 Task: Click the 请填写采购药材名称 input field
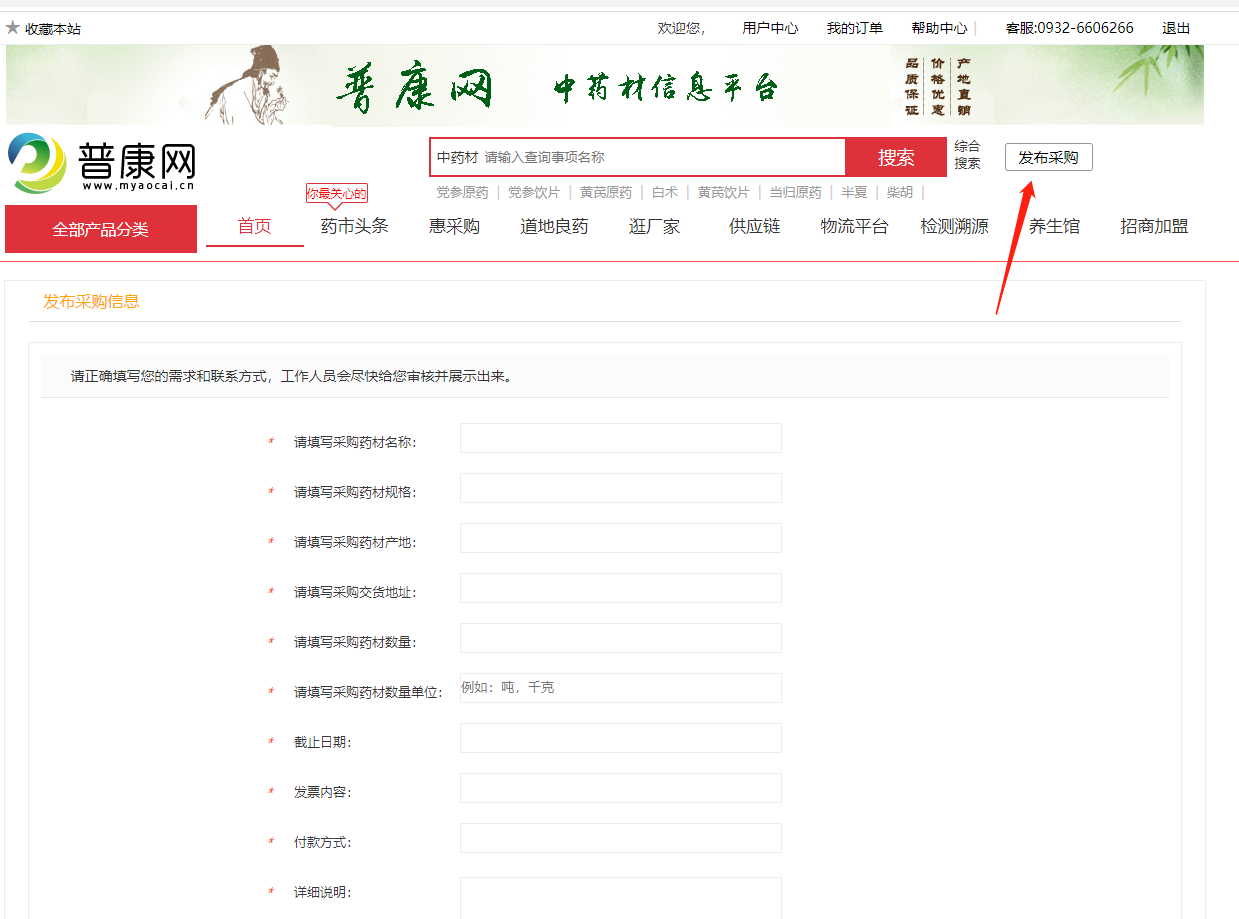tap(620, 438)
